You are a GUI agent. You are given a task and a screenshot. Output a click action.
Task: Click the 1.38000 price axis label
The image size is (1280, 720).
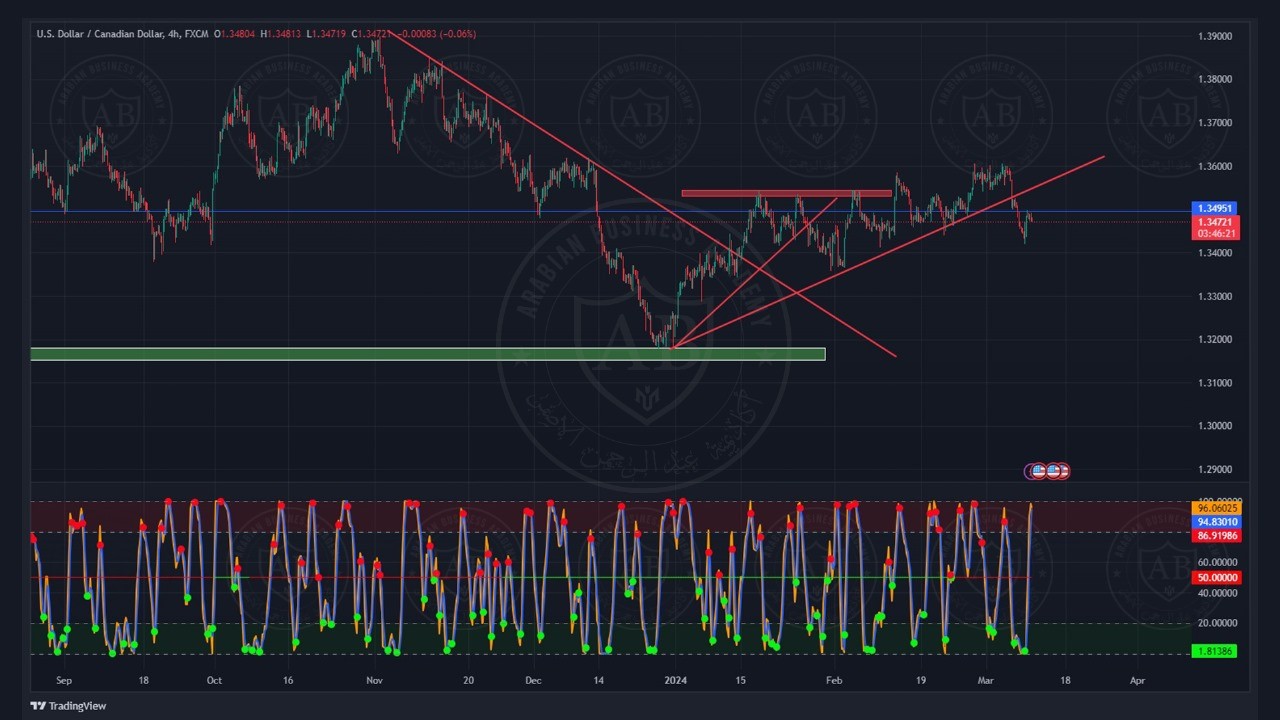[1214, 79]
